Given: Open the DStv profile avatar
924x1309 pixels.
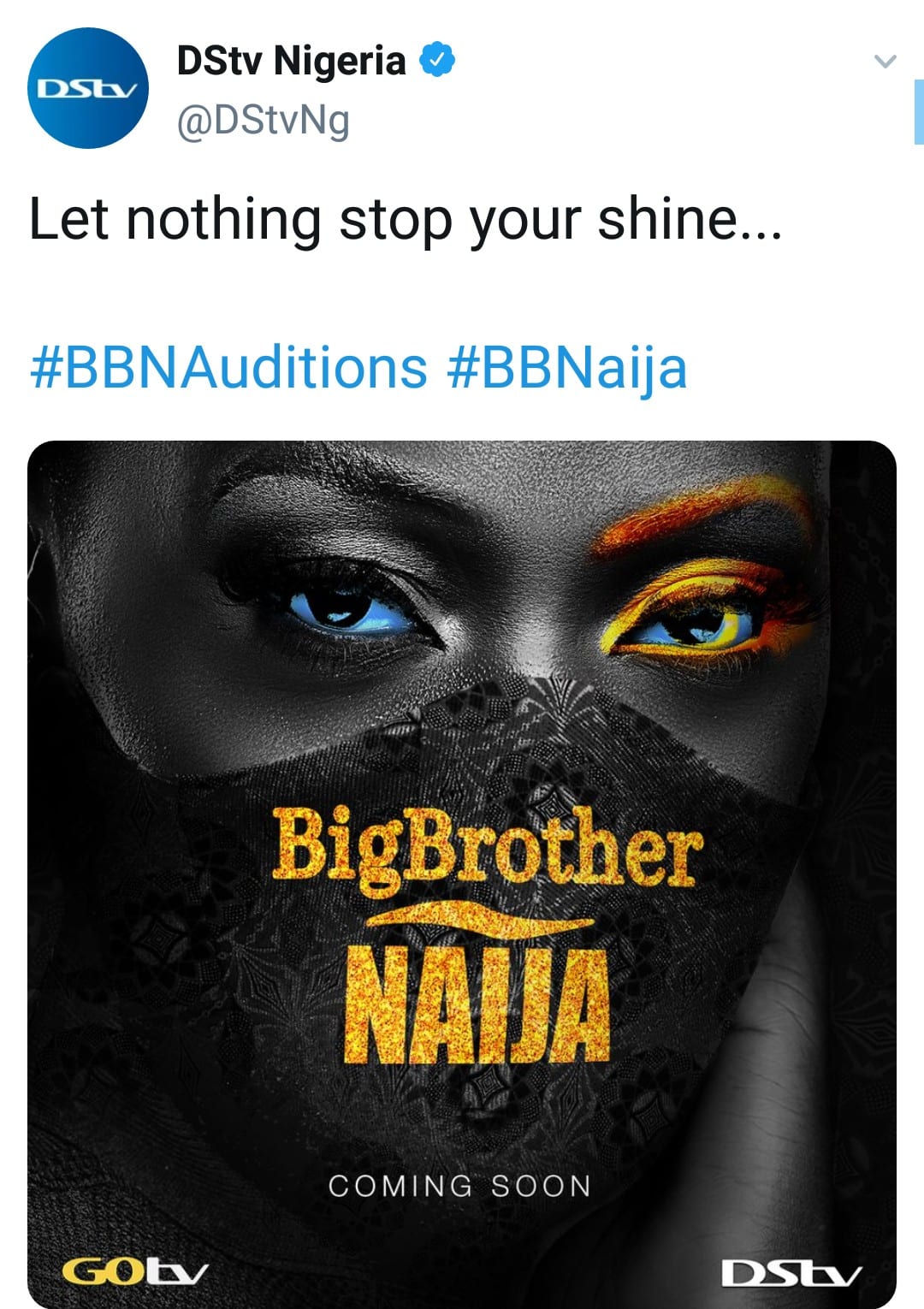Looking at the screenshot, I should pyautogui.click(x=88, y=88).
